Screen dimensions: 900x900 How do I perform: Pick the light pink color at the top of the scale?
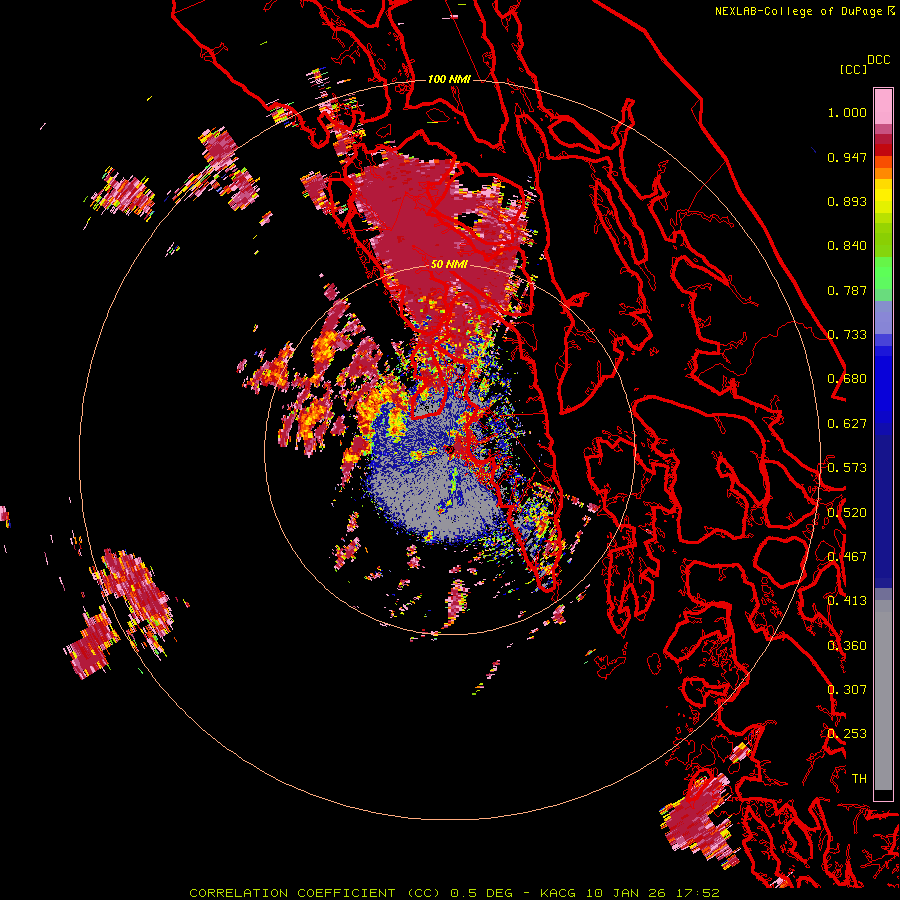coord(883,107)
